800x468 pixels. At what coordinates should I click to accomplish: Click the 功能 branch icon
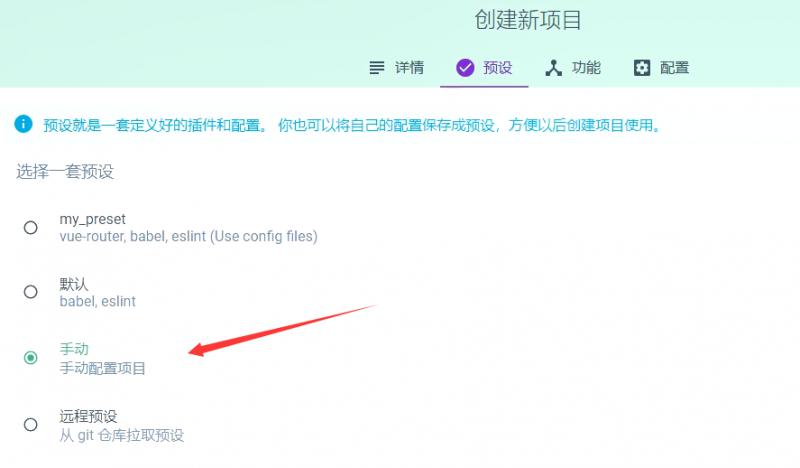(554, 67)
